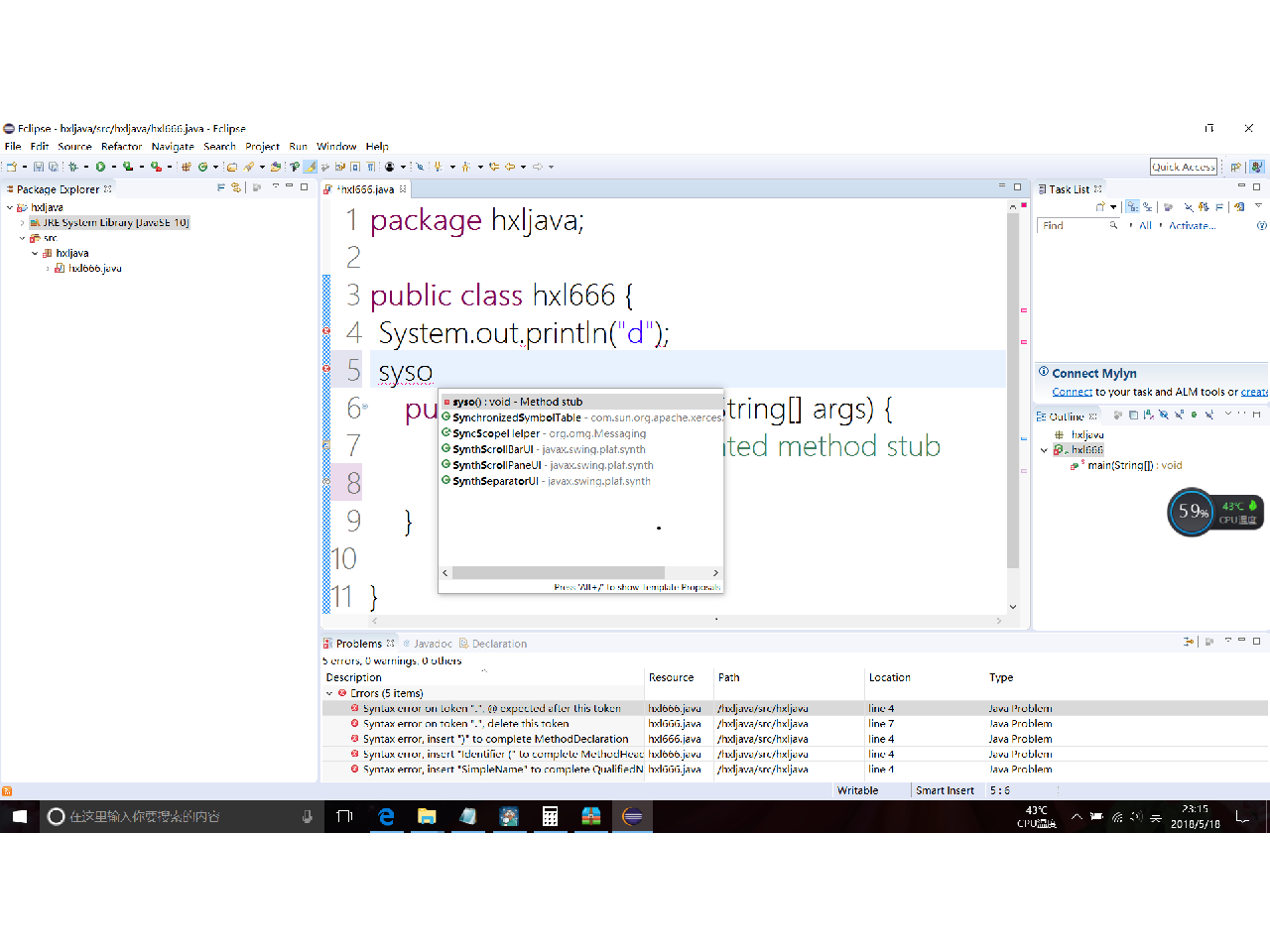This screenshot has width=1270, height=952.
Task: Expand hxl666.java in Package Explorer
Action: (x=48, y=269)
